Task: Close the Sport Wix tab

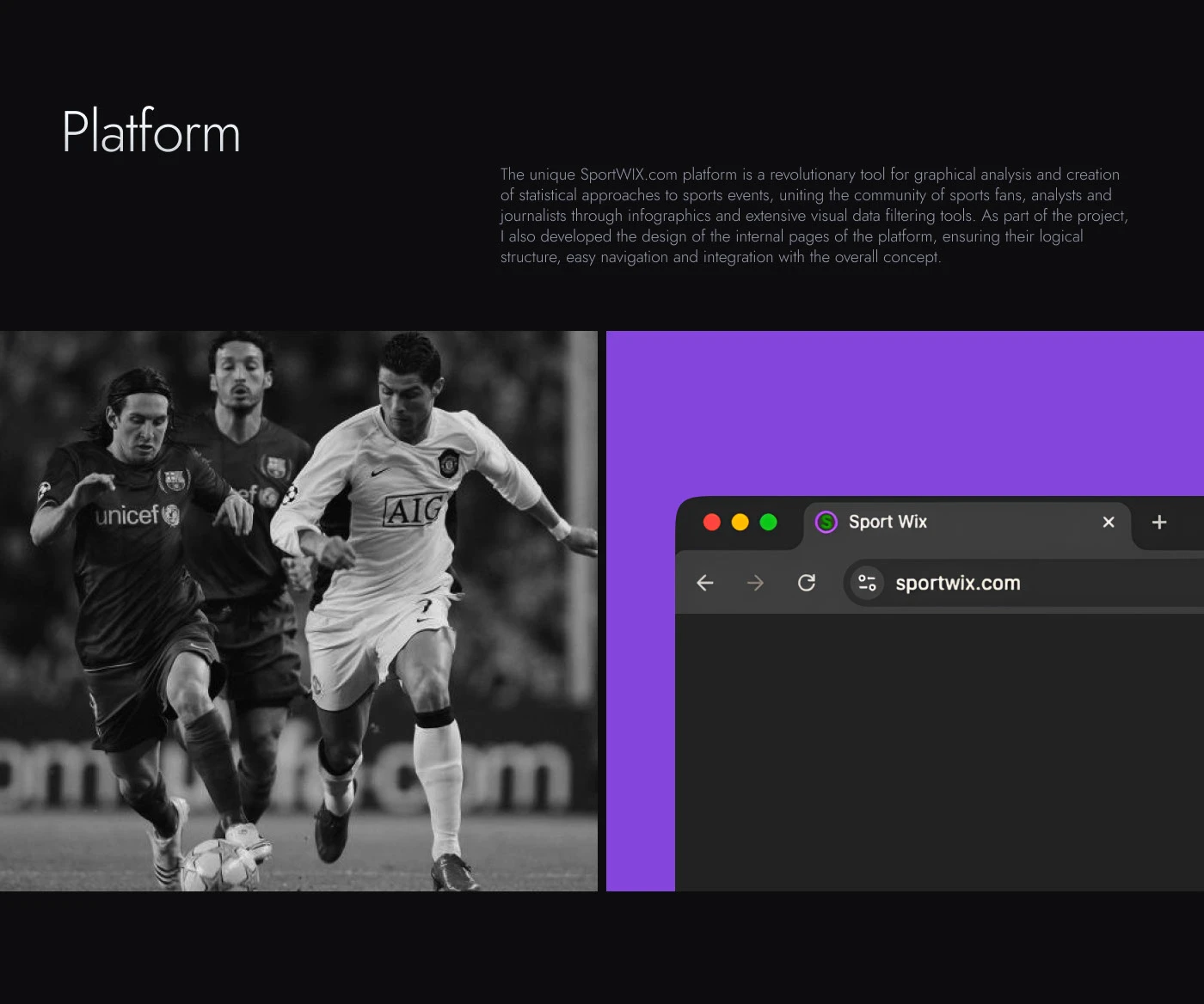Action: 1108,522
